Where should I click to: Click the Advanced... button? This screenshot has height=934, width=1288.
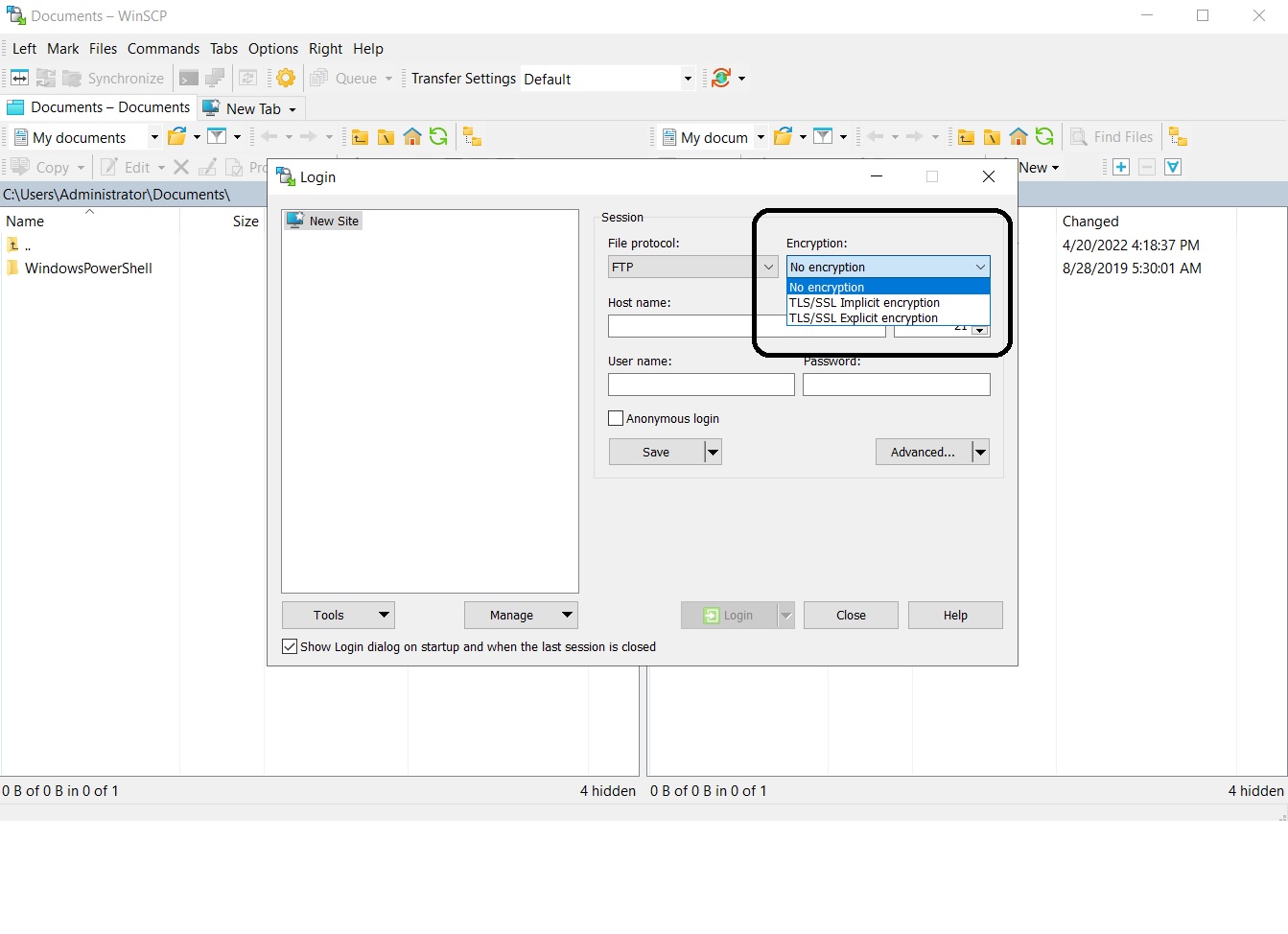(924, 452)
